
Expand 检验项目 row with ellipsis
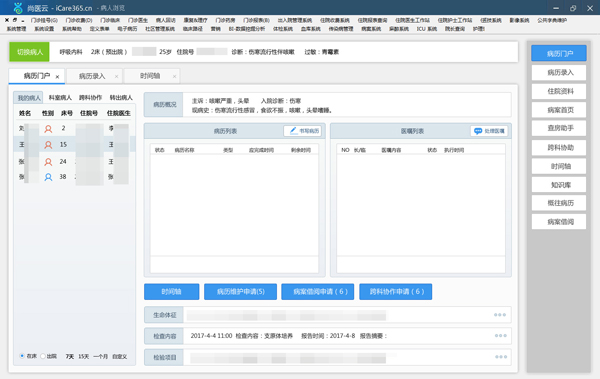tap(500, 357)
